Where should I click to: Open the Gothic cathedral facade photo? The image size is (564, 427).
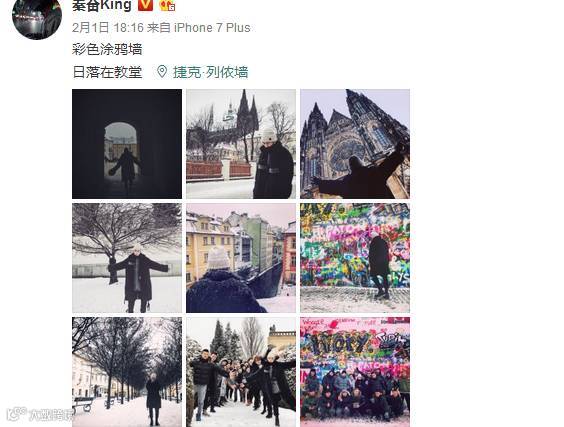click(x=355, y=144)
